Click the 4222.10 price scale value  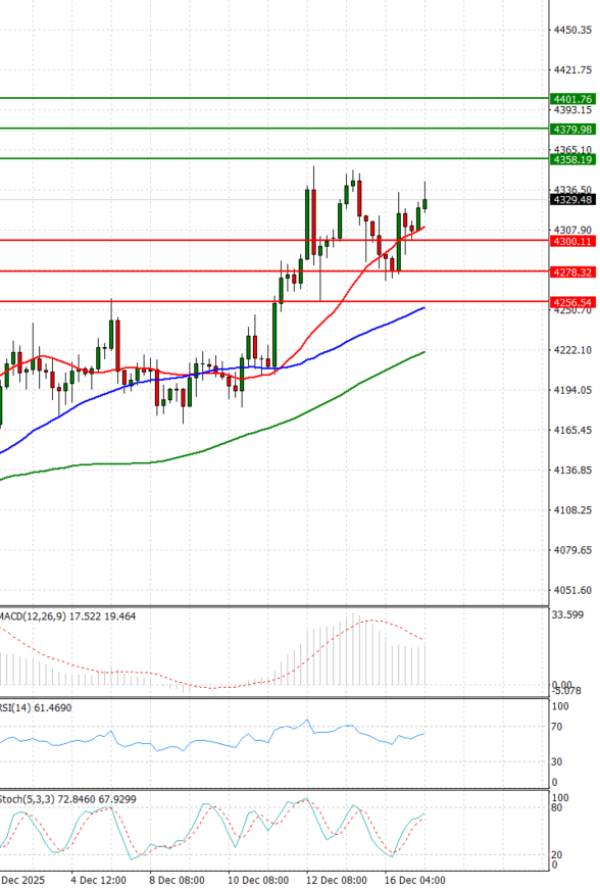click(573, 350)
